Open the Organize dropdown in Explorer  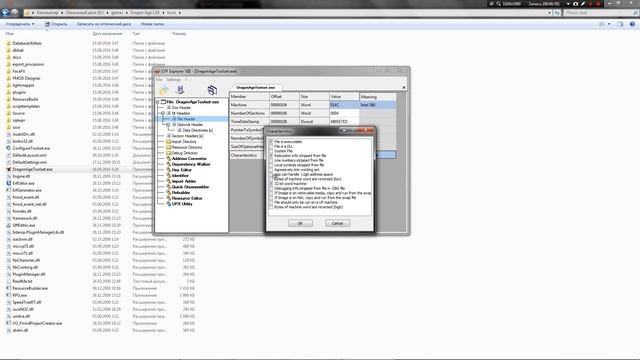tap(20, 24)
